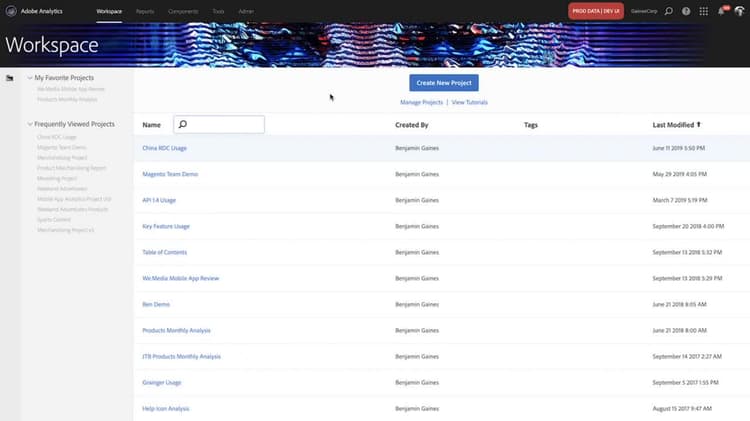This screenshot has width=750, height=421.
Task: Click the Adobe Analytics logo icon
Action: [x=11, y=11]
